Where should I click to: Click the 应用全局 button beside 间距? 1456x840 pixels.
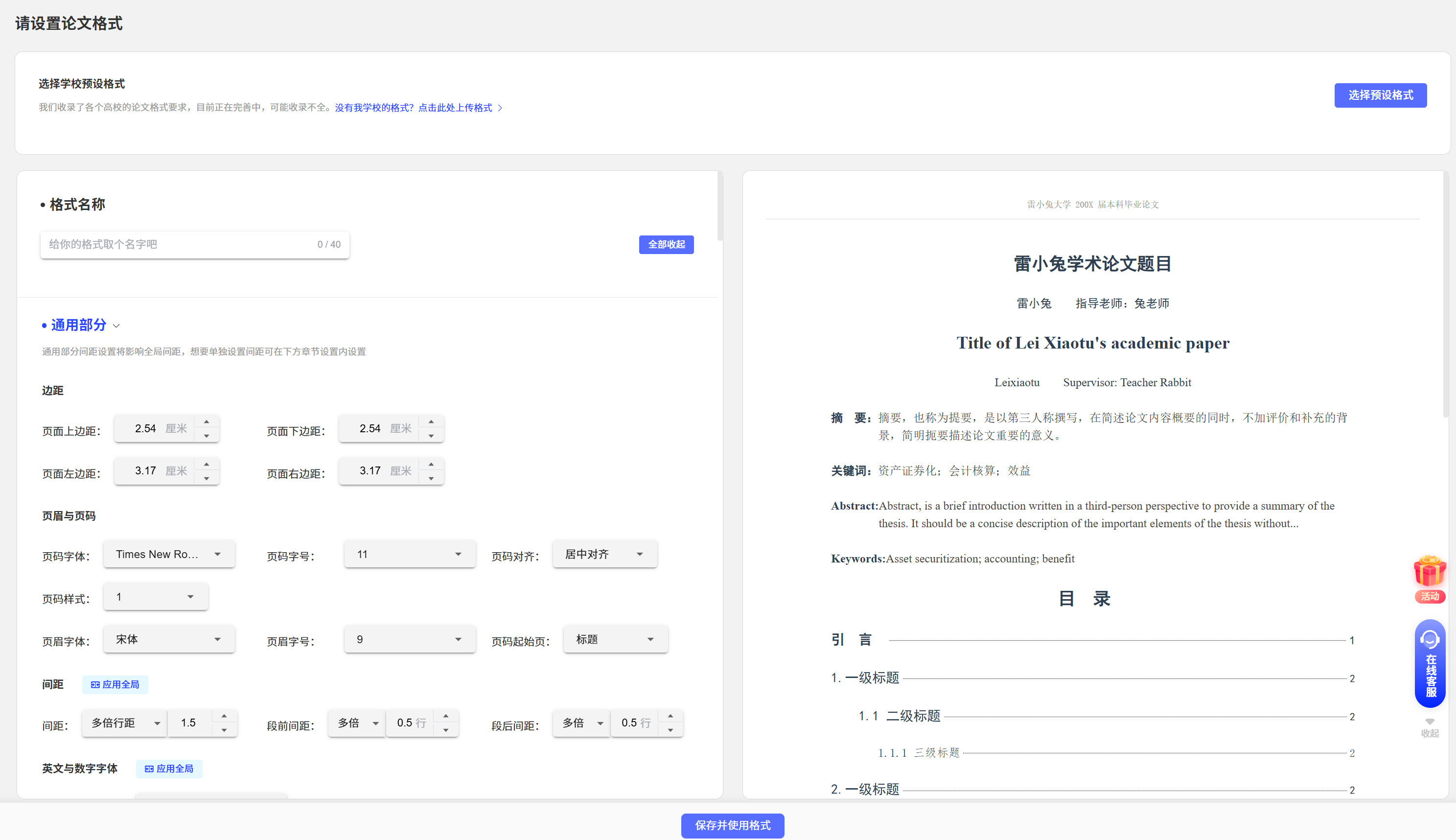pyautogui.click(x=116, y=684)
